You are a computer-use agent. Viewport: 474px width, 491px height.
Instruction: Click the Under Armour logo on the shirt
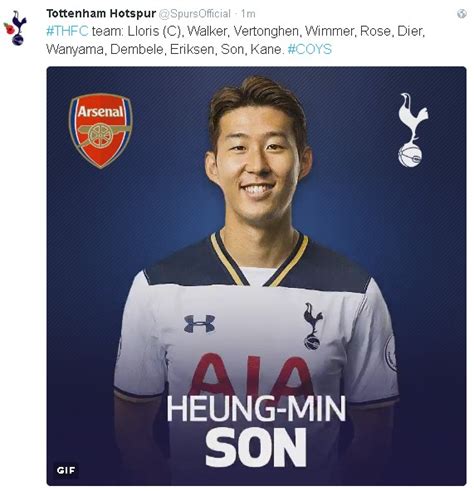click(199, 323)
